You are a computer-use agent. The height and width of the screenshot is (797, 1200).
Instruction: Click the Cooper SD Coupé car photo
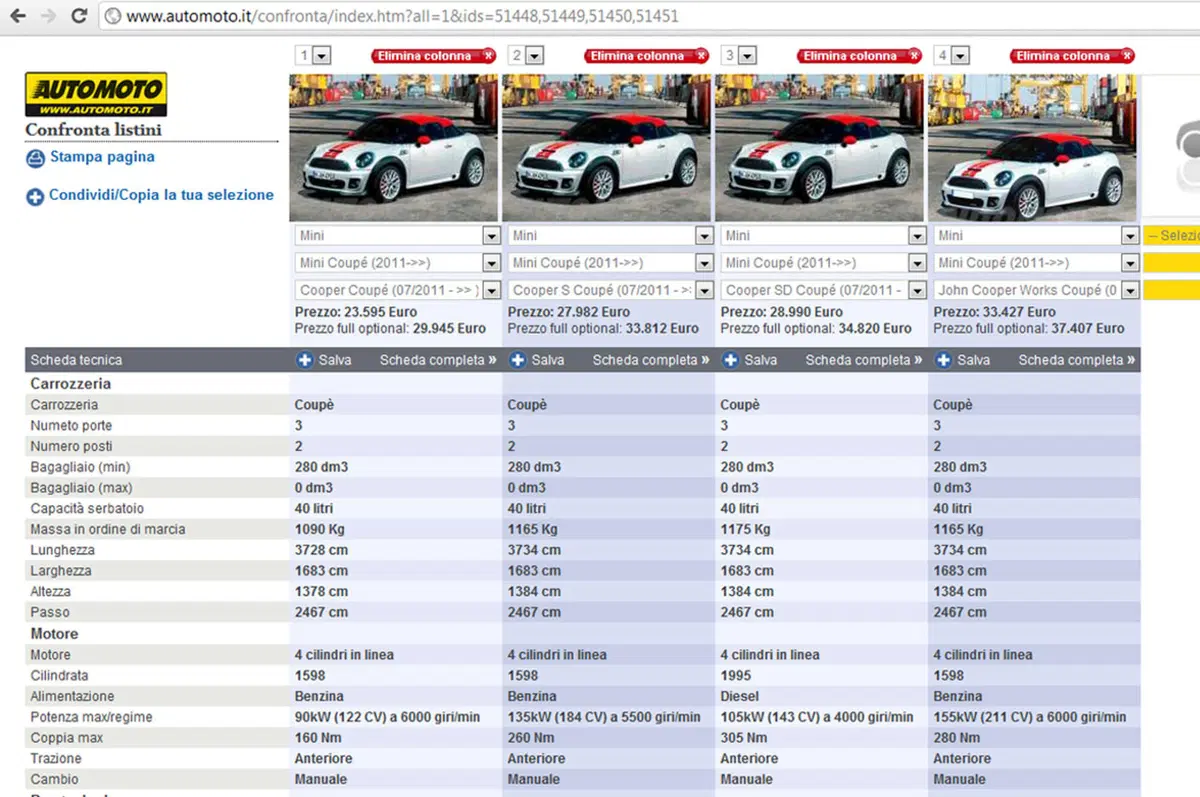(x=820, y=147)
